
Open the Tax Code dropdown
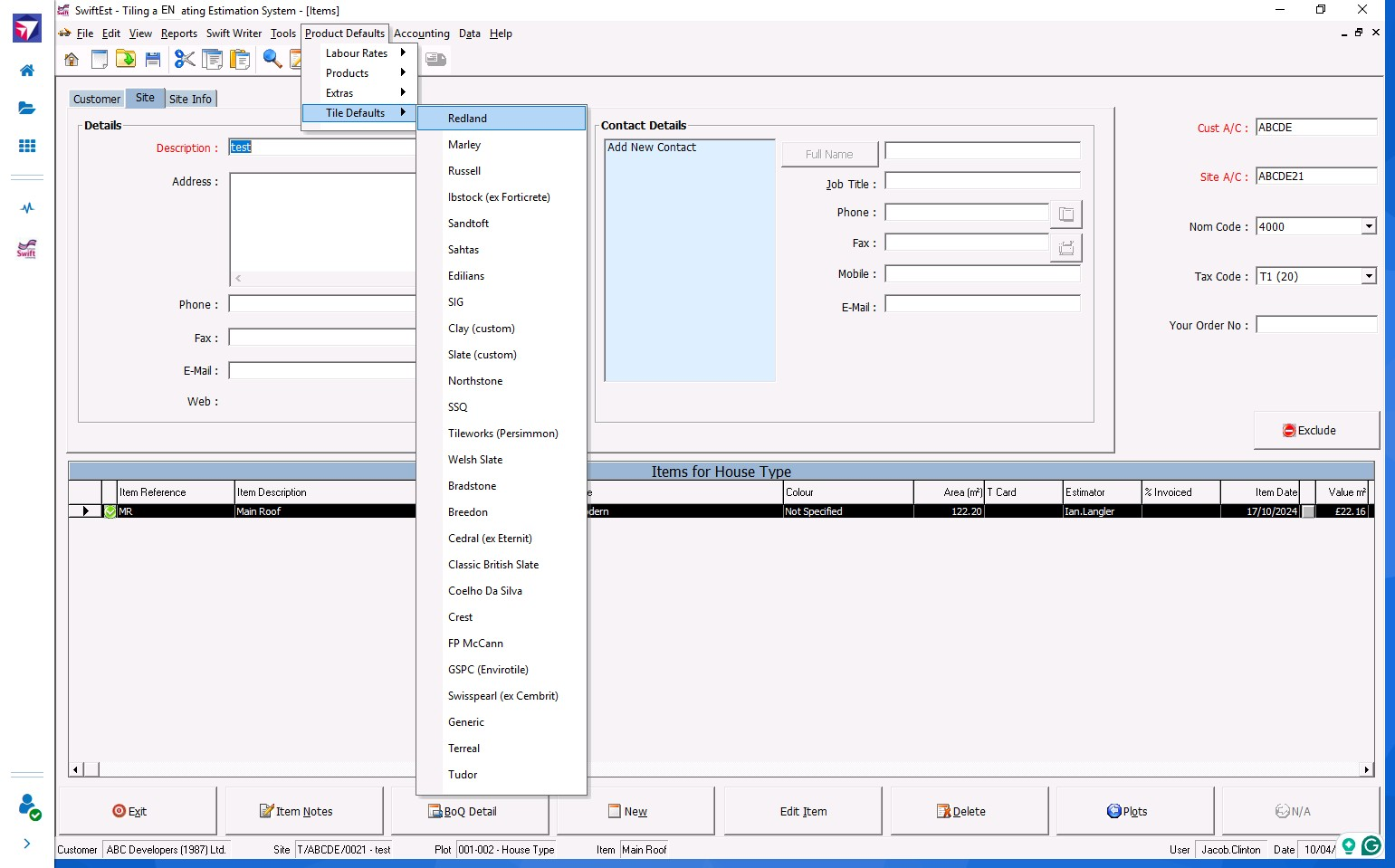(1368, 276)
